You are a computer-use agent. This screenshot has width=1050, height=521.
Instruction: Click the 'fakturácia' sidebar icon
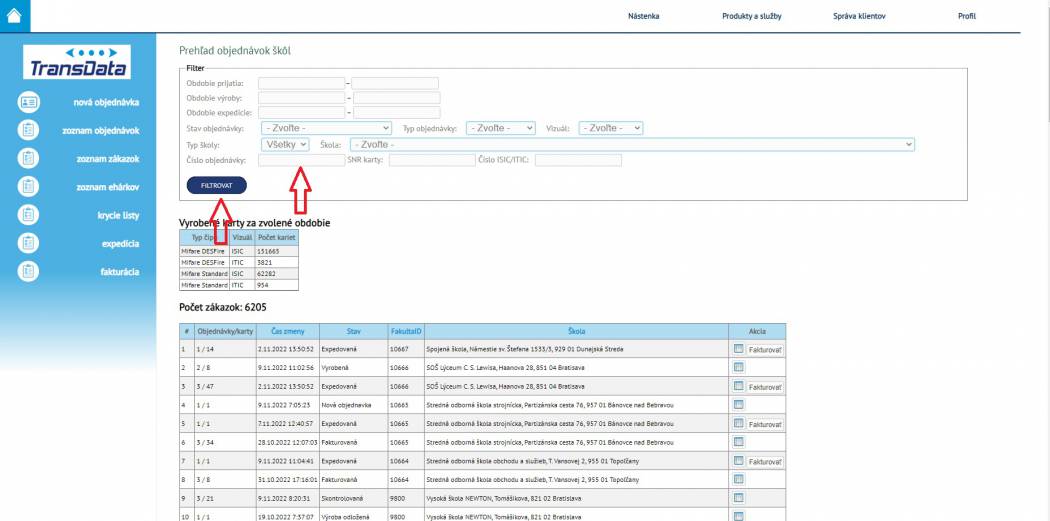pos(29,271)
